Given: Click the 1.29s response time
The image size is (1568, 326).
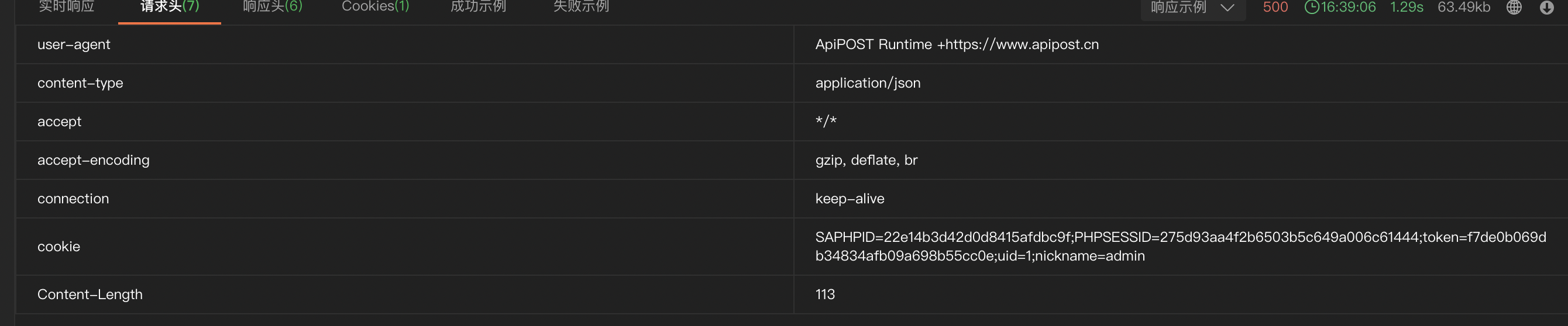Looking at the screenshot, I should (x=1406, y=7).
